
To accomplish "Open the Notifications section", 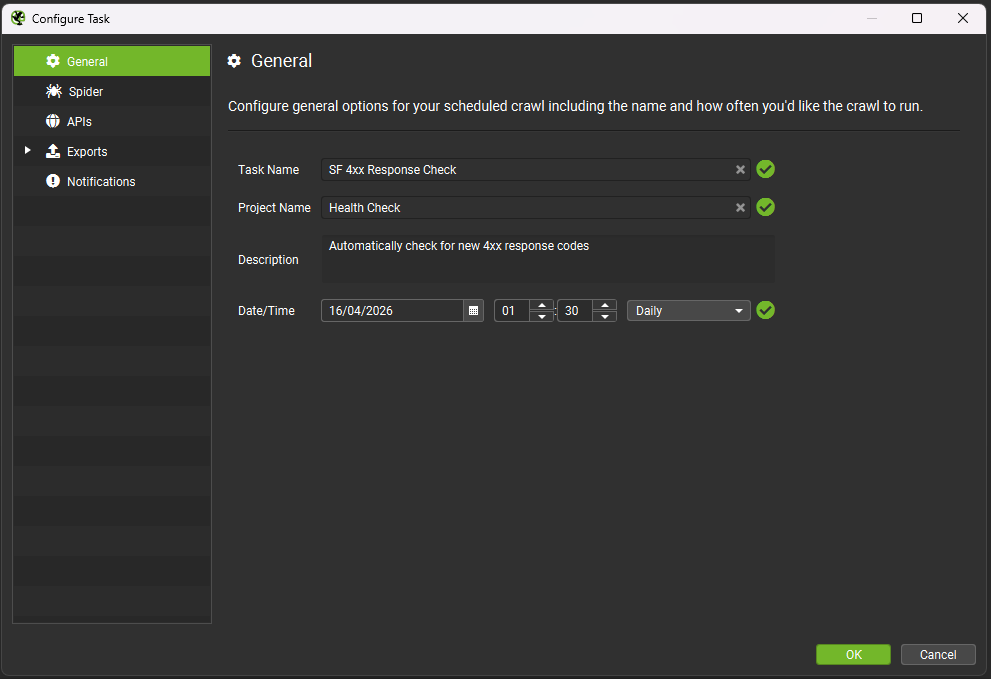I will pos(100,181).
